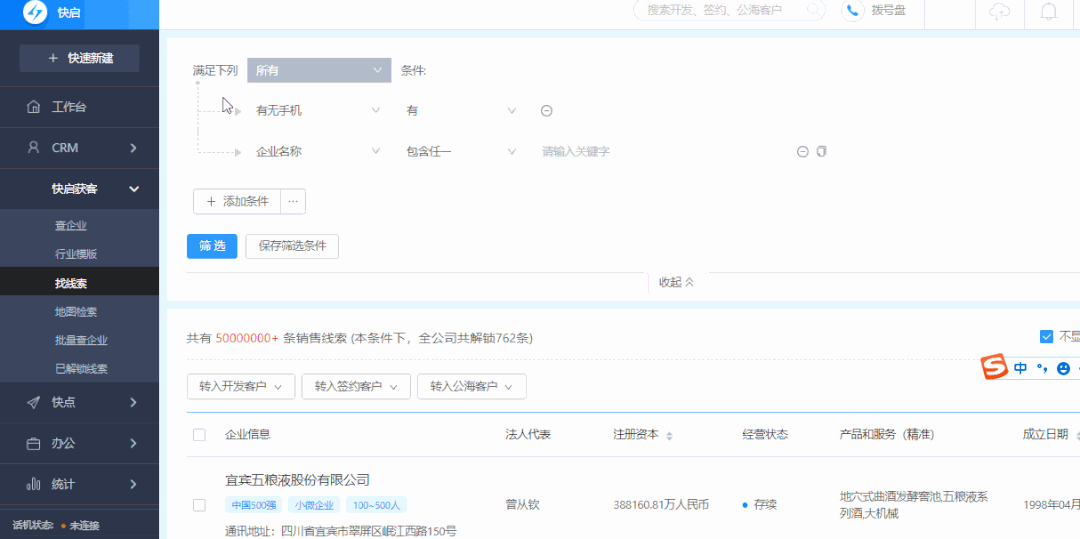Click the 小微企业 tag
Screen dimensions: 1080x539
pyautogui.click(x=314, y=505)
